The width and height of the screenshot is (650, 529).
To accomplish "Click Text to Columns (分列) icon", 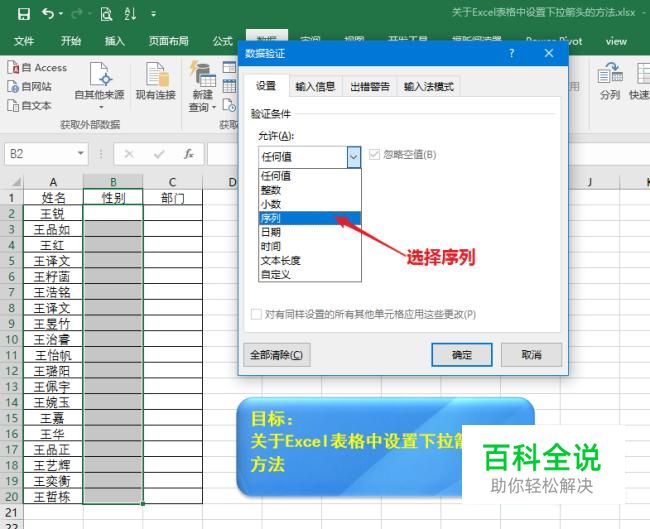I will 610,81.
